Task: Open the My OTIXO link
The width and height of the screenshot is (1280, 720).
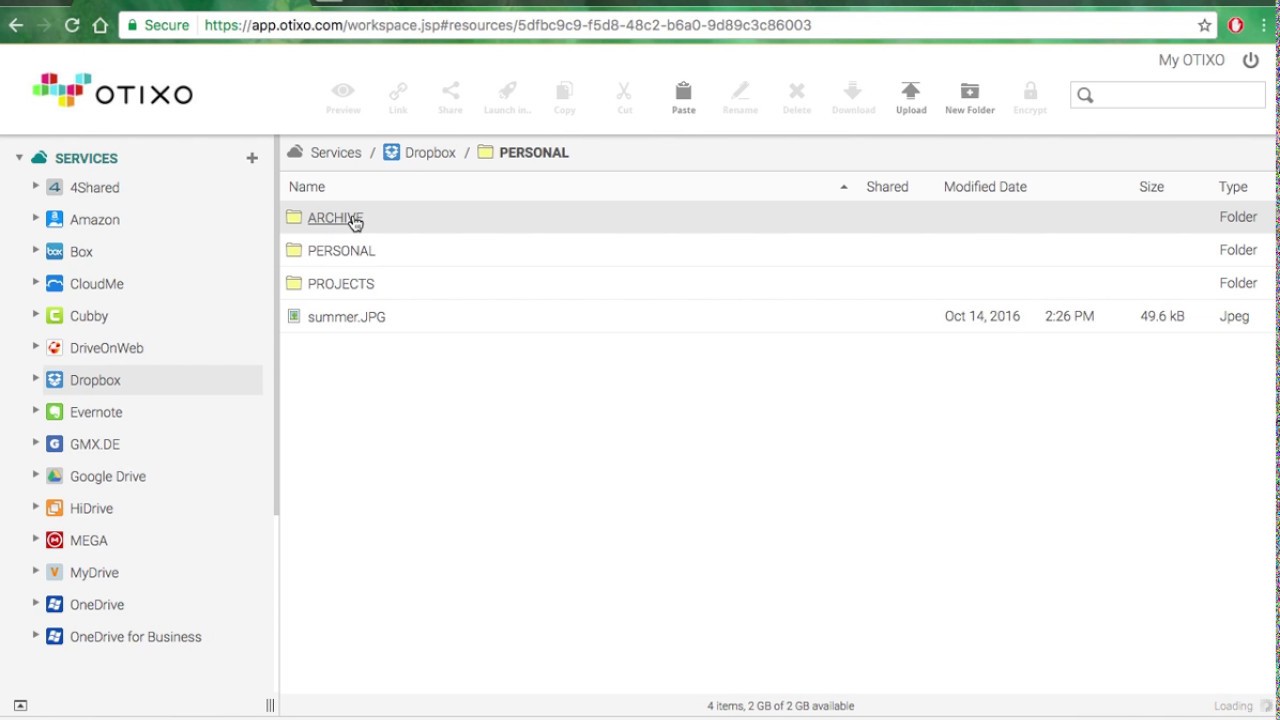Action: (x=1191, y=60)
